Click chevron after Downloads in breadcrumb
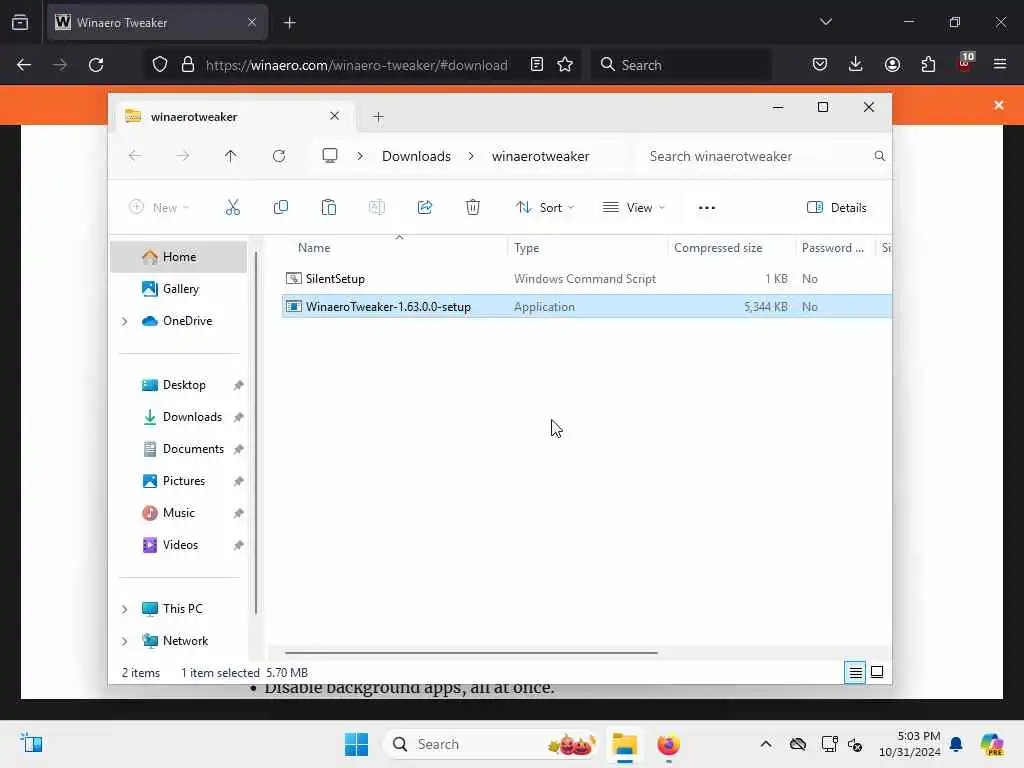Viewport: 1024px width, 768px height. pyautogui.click(x=471, y=156)
